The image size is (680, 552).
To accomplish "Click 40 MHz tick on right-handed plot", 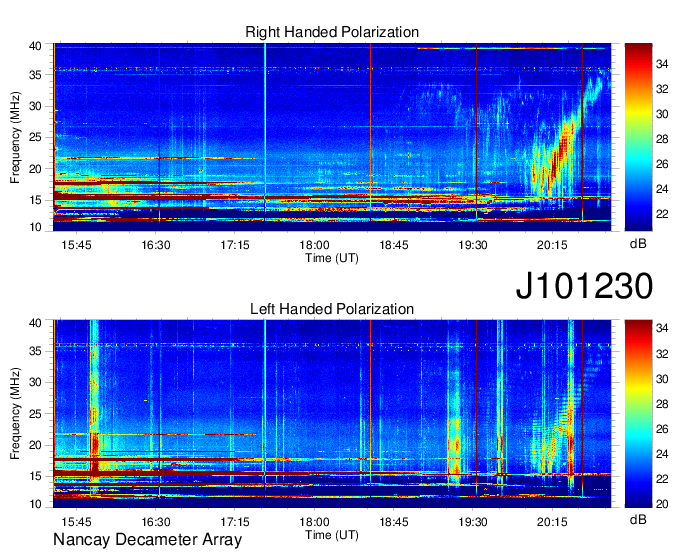I will click(36, 46).
